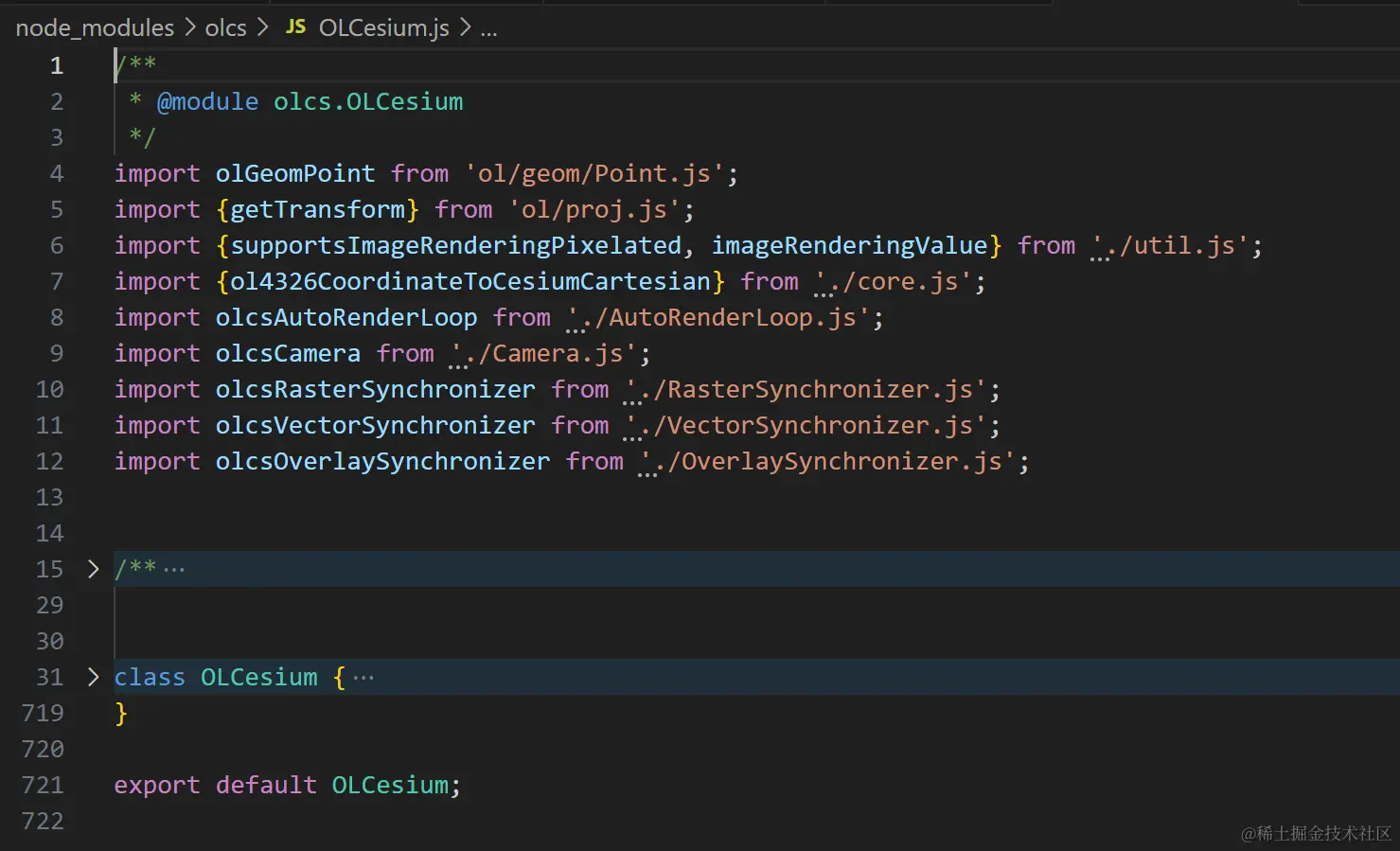Expand the folded comment at line 15
1400x851 pixels.
(93, 569)
